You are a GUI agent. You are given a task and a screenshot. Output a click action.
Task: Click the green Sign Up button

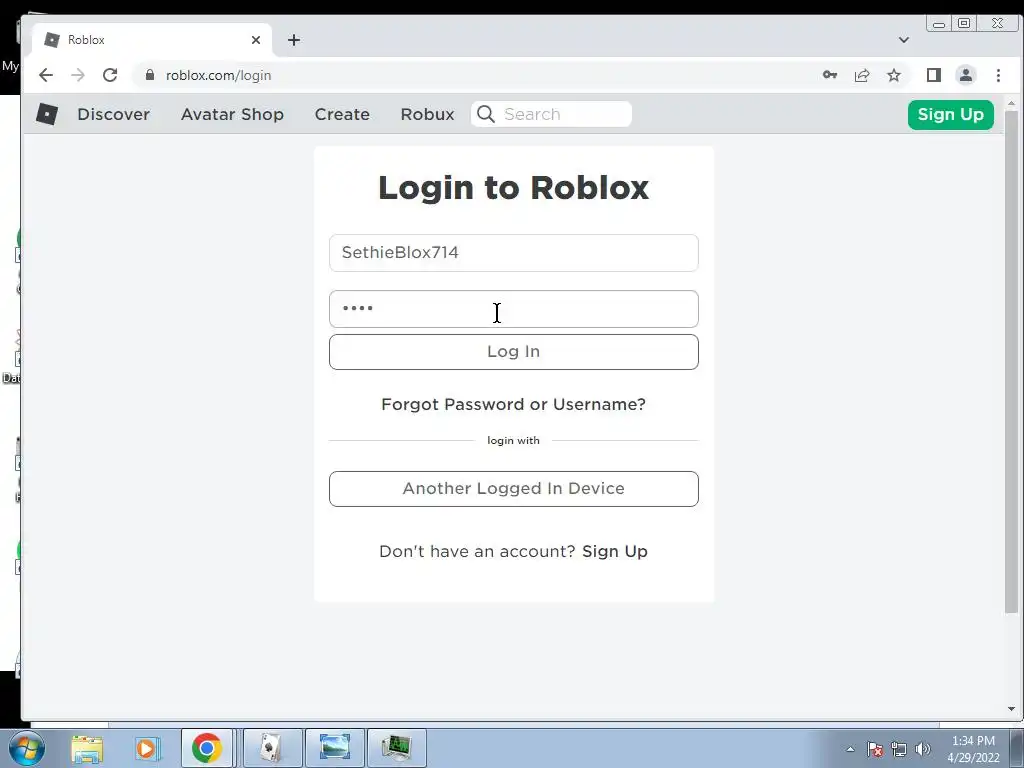[951, 115]
